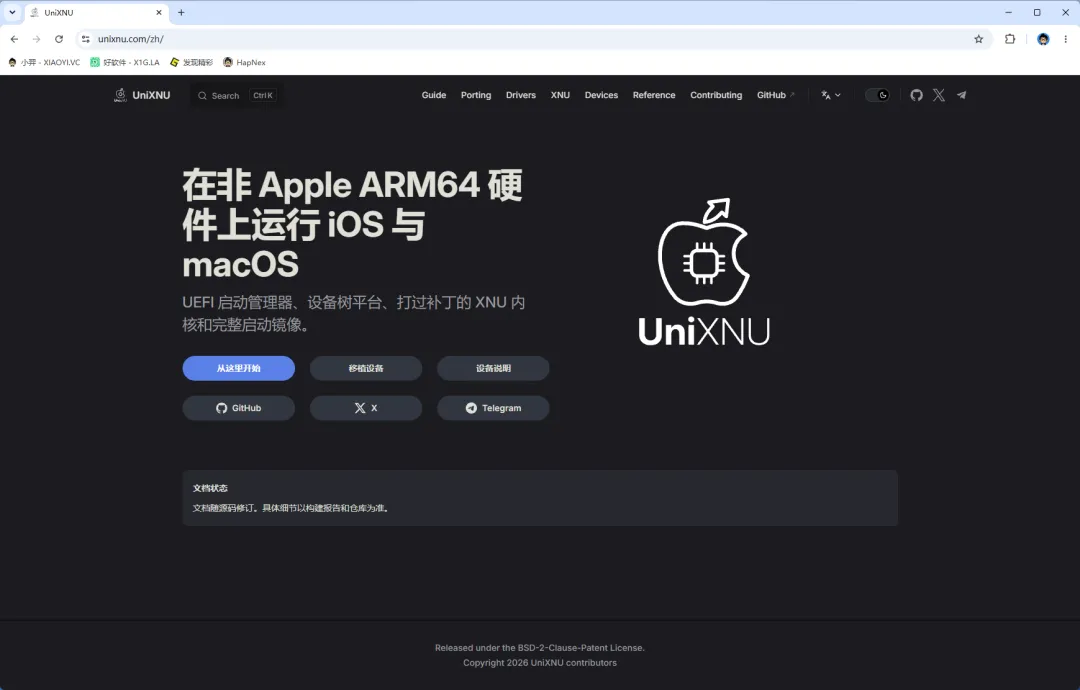Close the UniXNU tab

159,12
